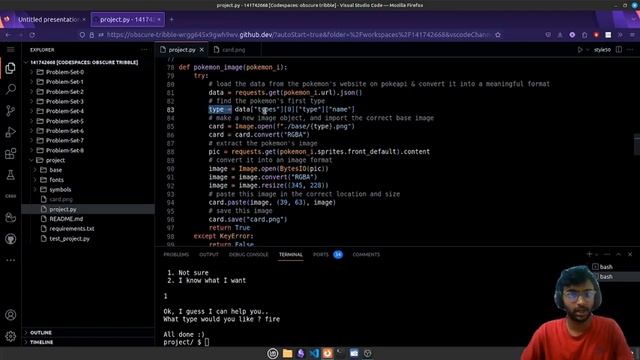Open the Search view in activity bar
This screenshot has height=360, width=640.
coord(11,89)
